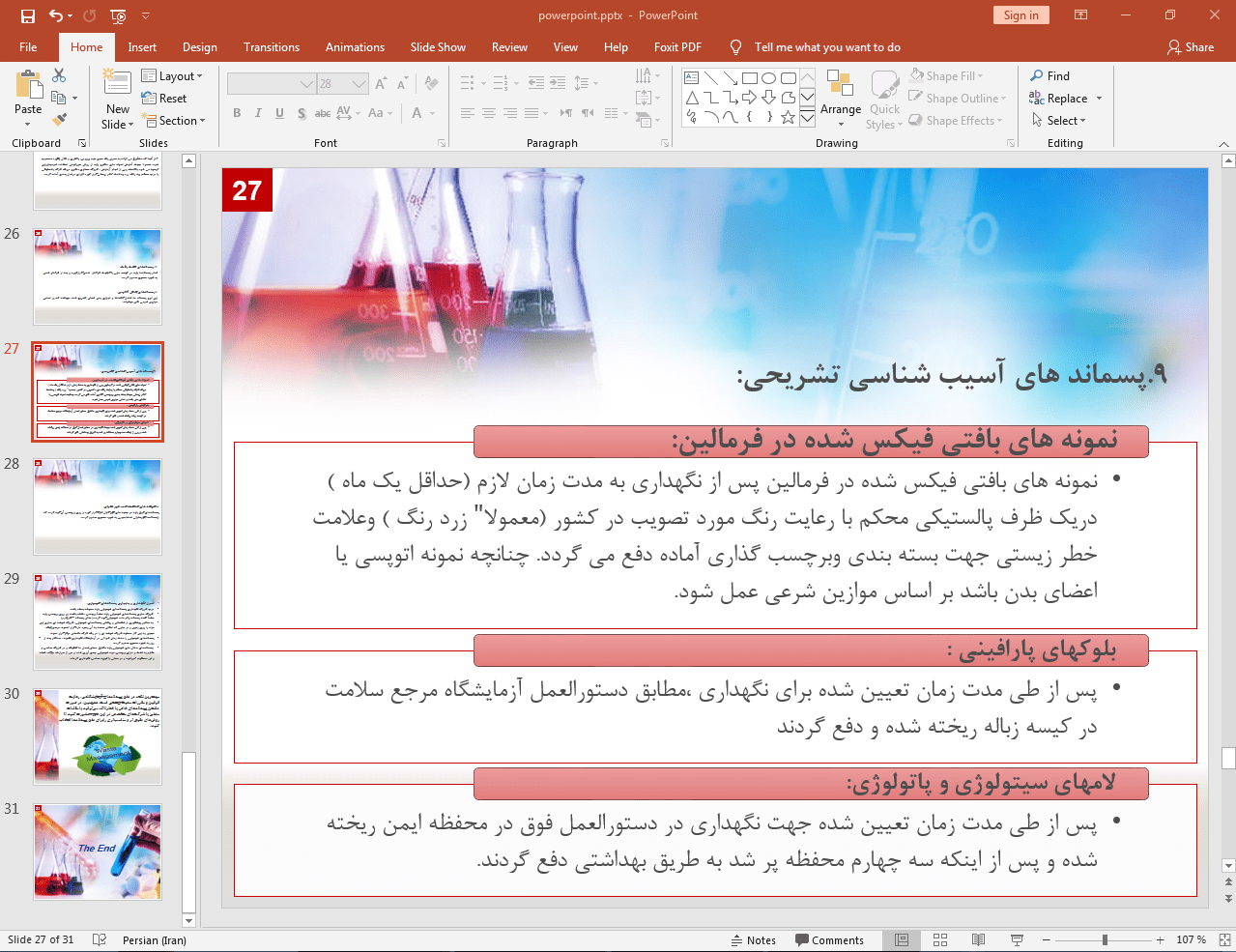
Task: Open the Layout dropdown
Action: point(172,76)
